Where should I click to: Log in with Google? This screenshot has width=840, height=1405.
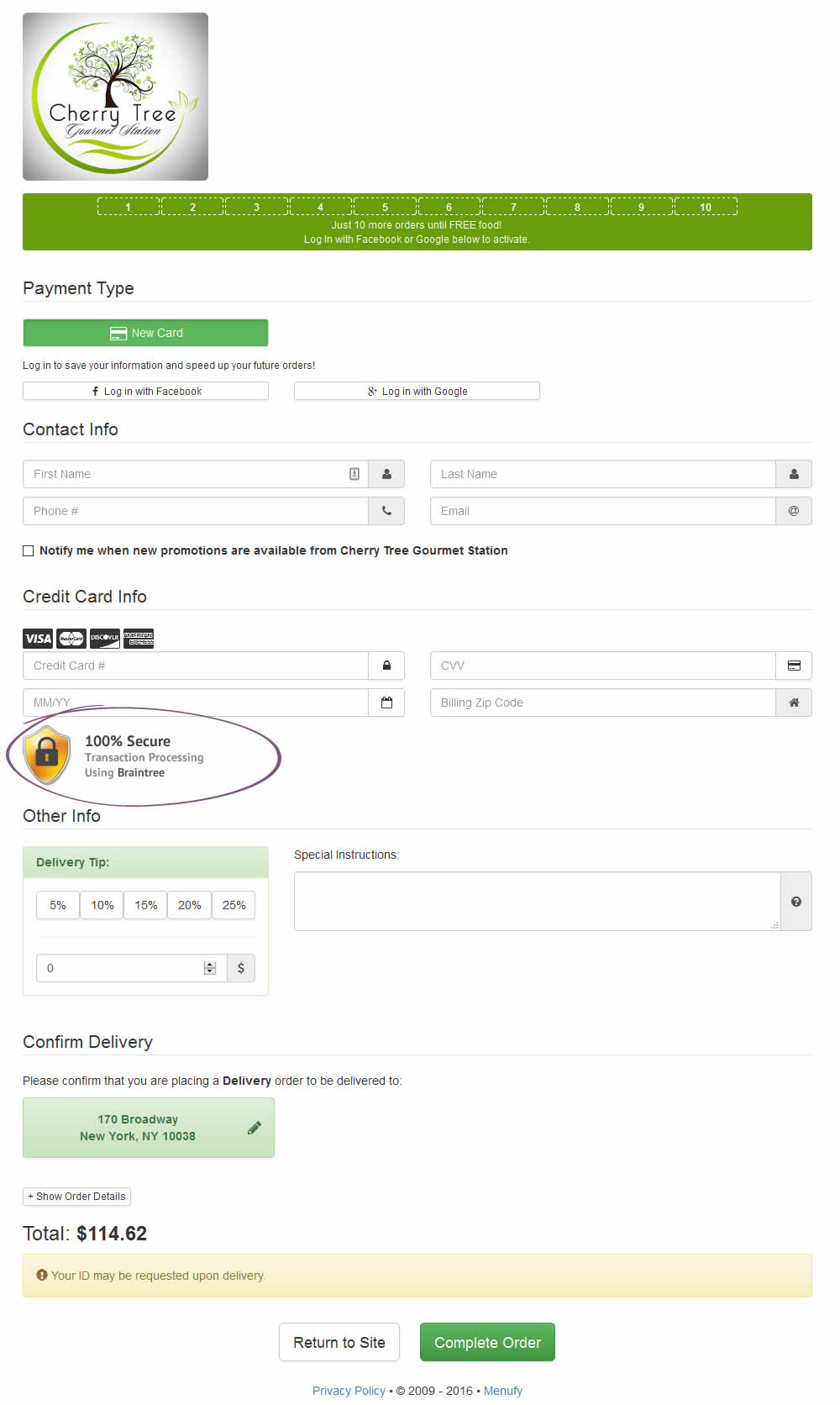coord(417,392)
